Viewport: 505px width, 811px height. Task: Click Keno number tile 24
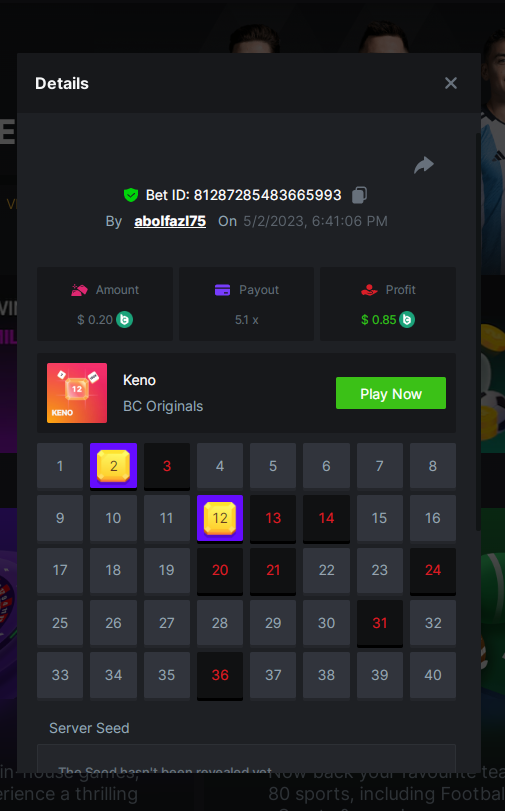(x=433, y=570)
